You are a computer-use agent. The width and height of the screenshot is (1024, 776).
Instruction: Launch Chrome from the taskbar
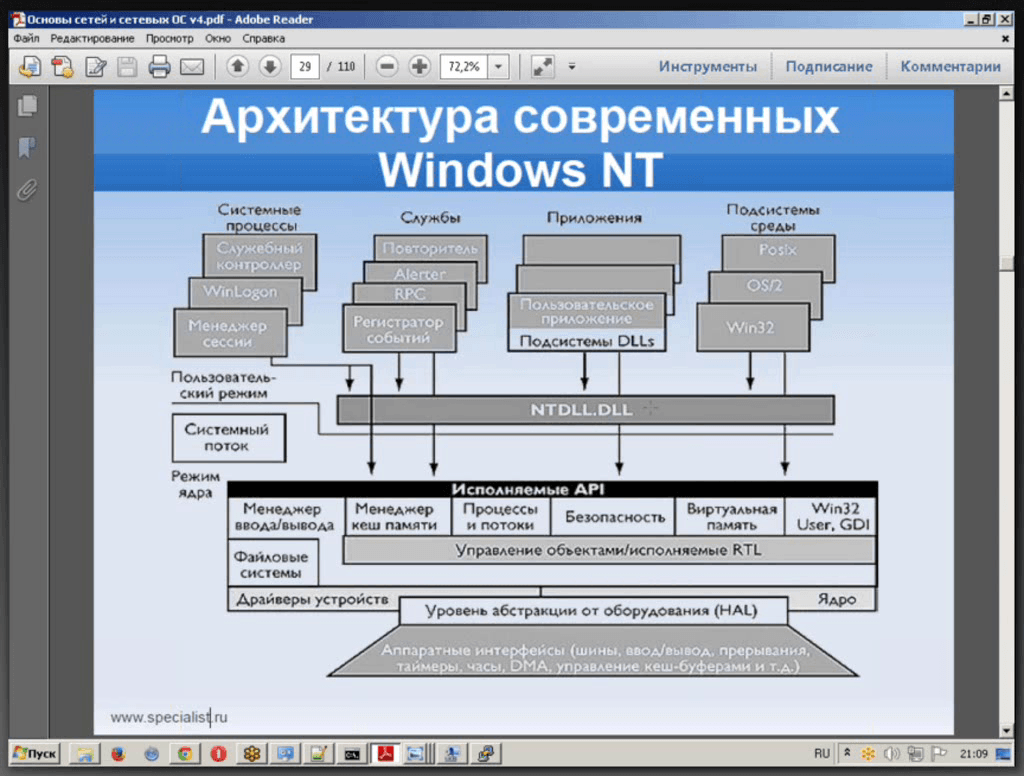[185, 754]
